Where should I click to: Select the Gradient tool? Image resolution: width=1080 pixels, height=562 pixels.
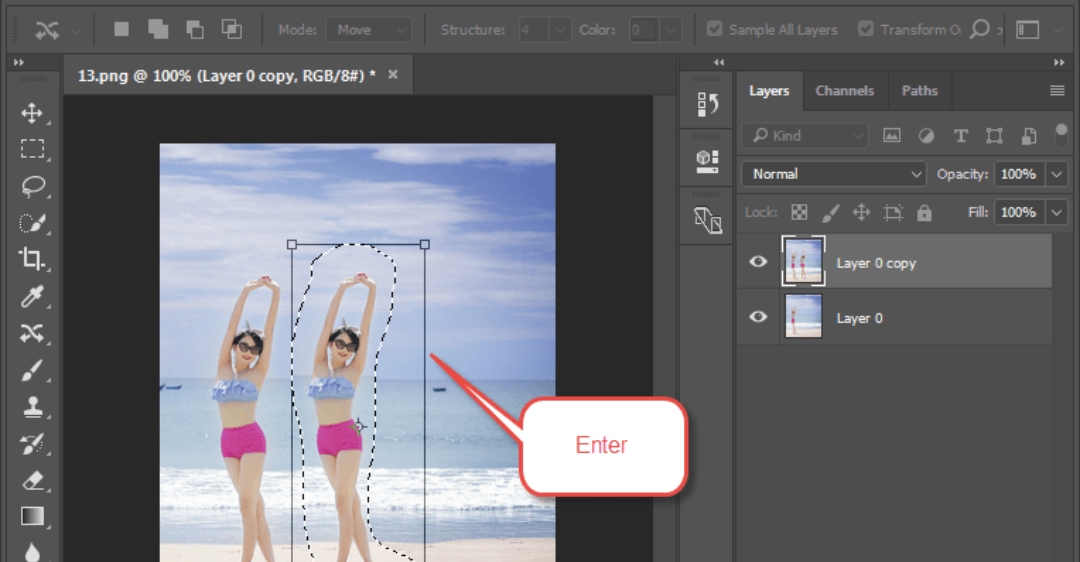32,516
